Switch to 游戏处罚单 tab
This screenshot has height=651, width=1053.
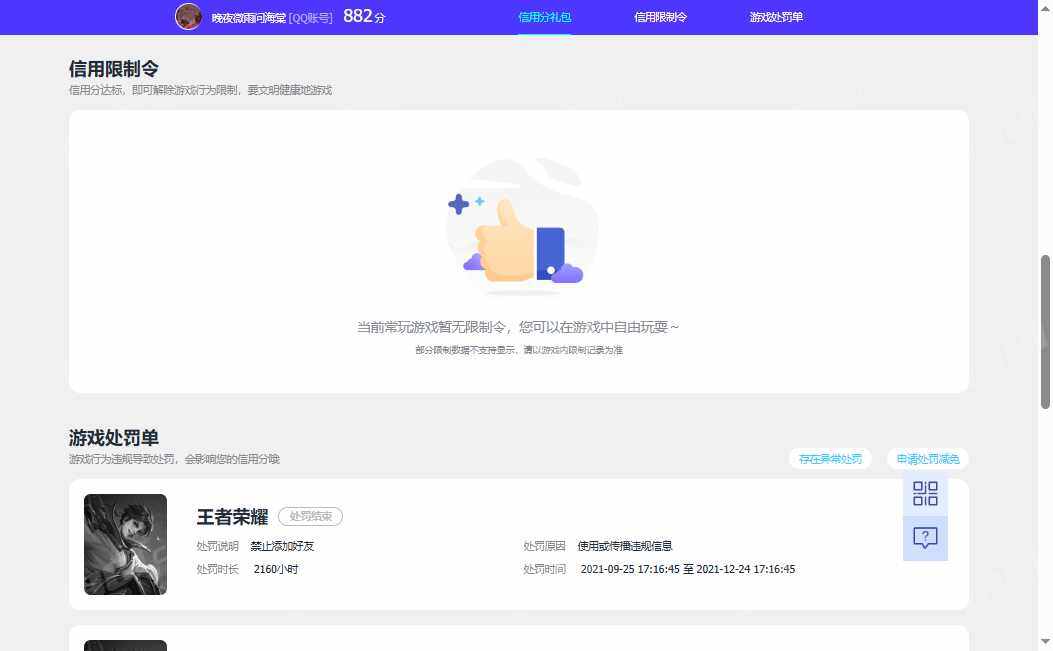(776, 17)
